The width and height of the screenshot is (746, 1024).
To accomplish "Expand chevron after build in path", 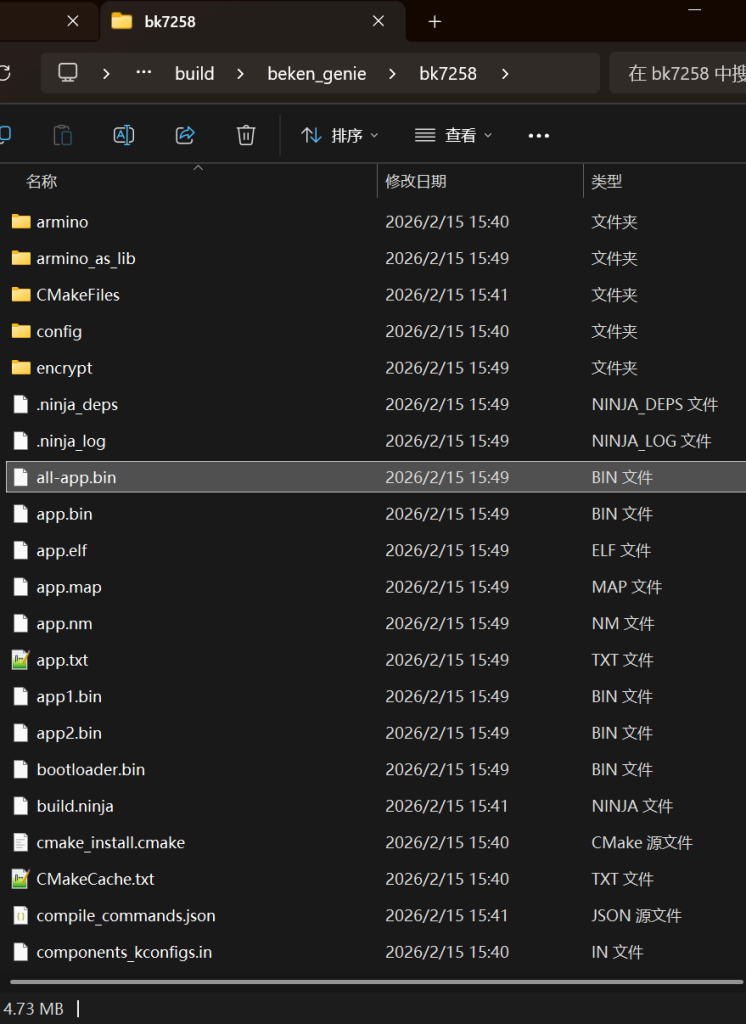I will pos(240,74).
